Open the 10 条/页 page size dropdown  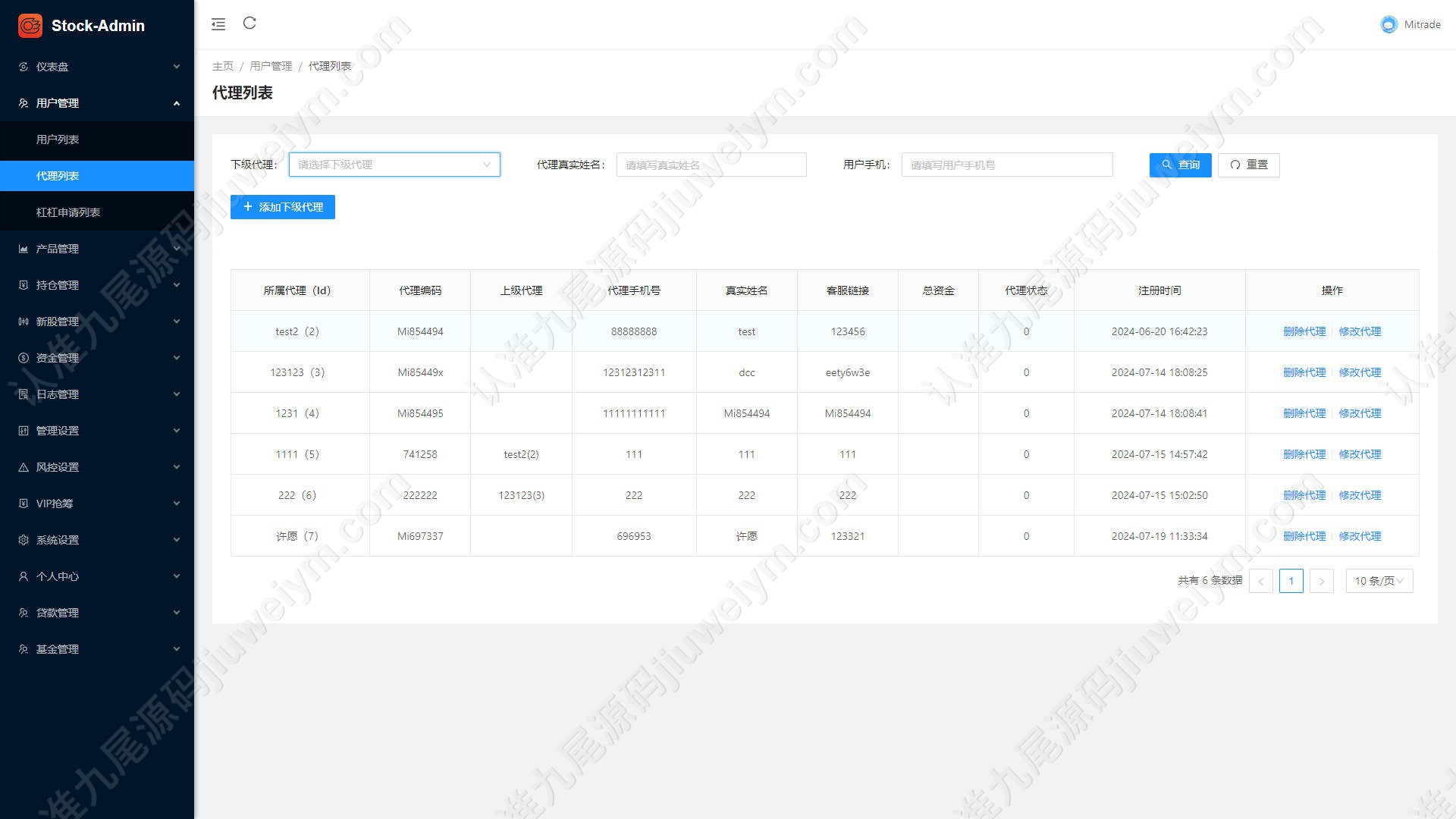pyautogui.click(x=1379, y=581)
